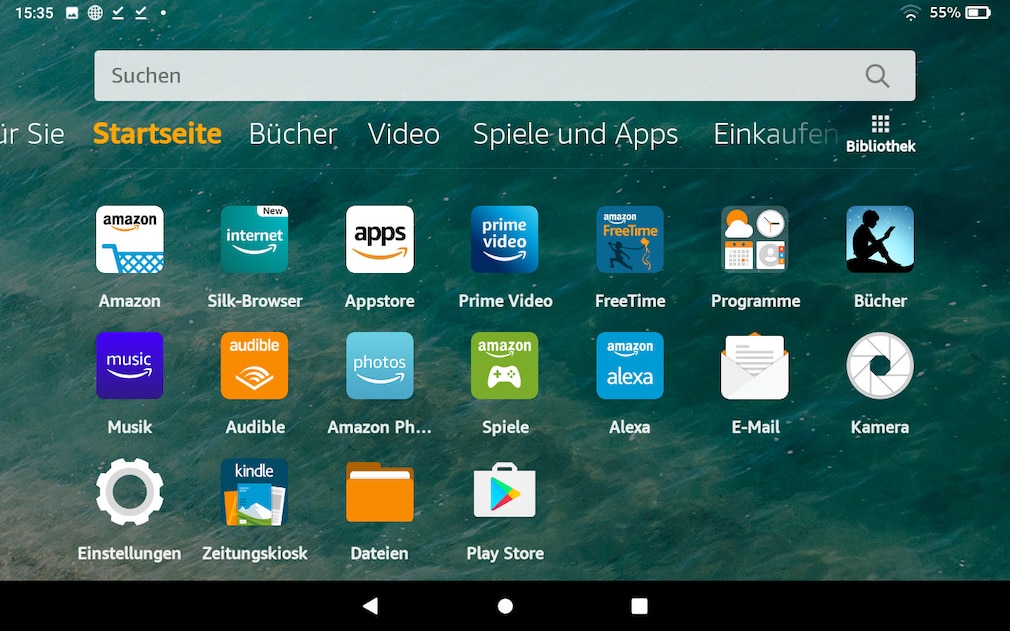Image resolution: width=1010 pixels, height=631 pixels.
Task: Open the Bibliothek grid
Action: pyautogui.click(x=881, y=135)
